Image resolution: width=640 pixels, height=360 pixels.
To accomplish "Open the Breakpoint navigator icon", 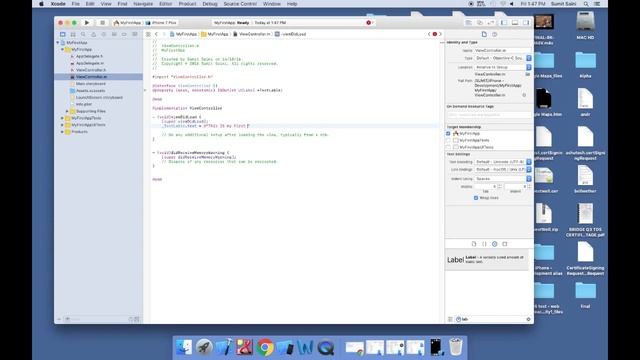I will tap(124, 34).
